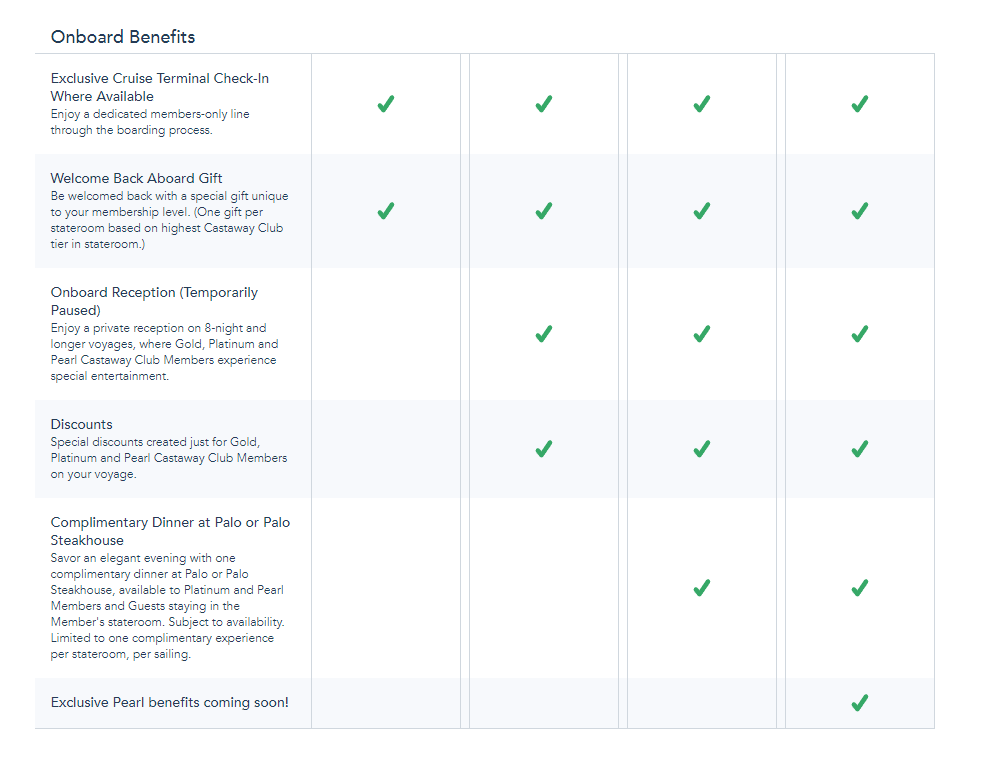The height and width of the screenshot is (758, 990).
Task: Select Exclusive Cruise Terminal Check-In title
Action: [x=160, y=87]
